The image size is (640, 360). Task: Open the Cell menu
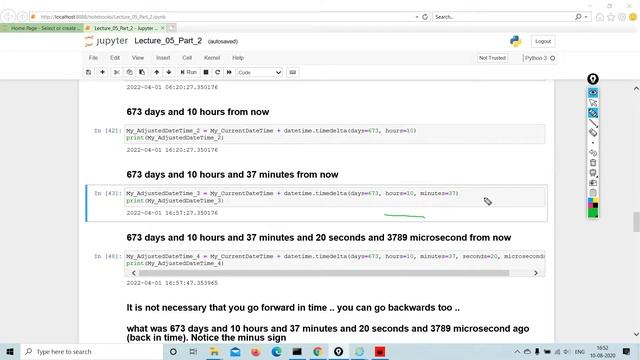pos(187,58)
